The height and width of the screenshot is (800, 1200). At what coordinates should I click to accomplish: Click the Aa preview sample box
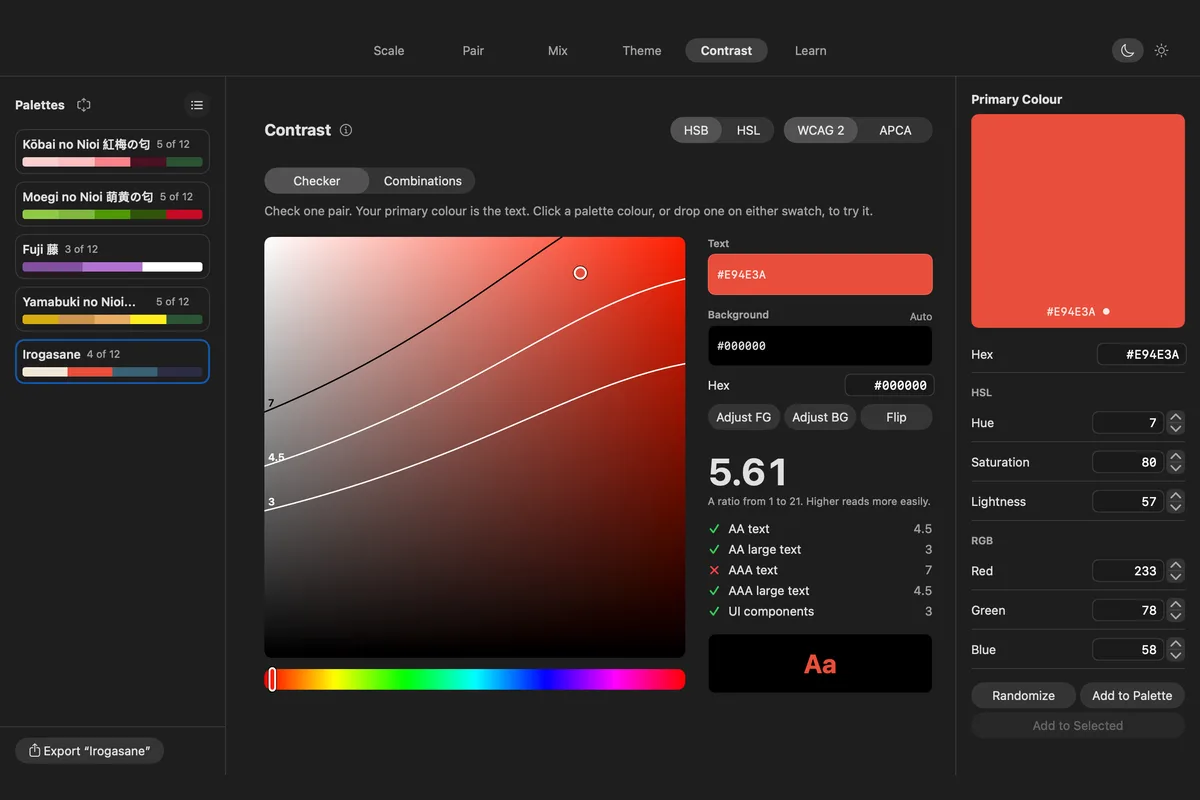pyautogui.click(x=820, y=664)
